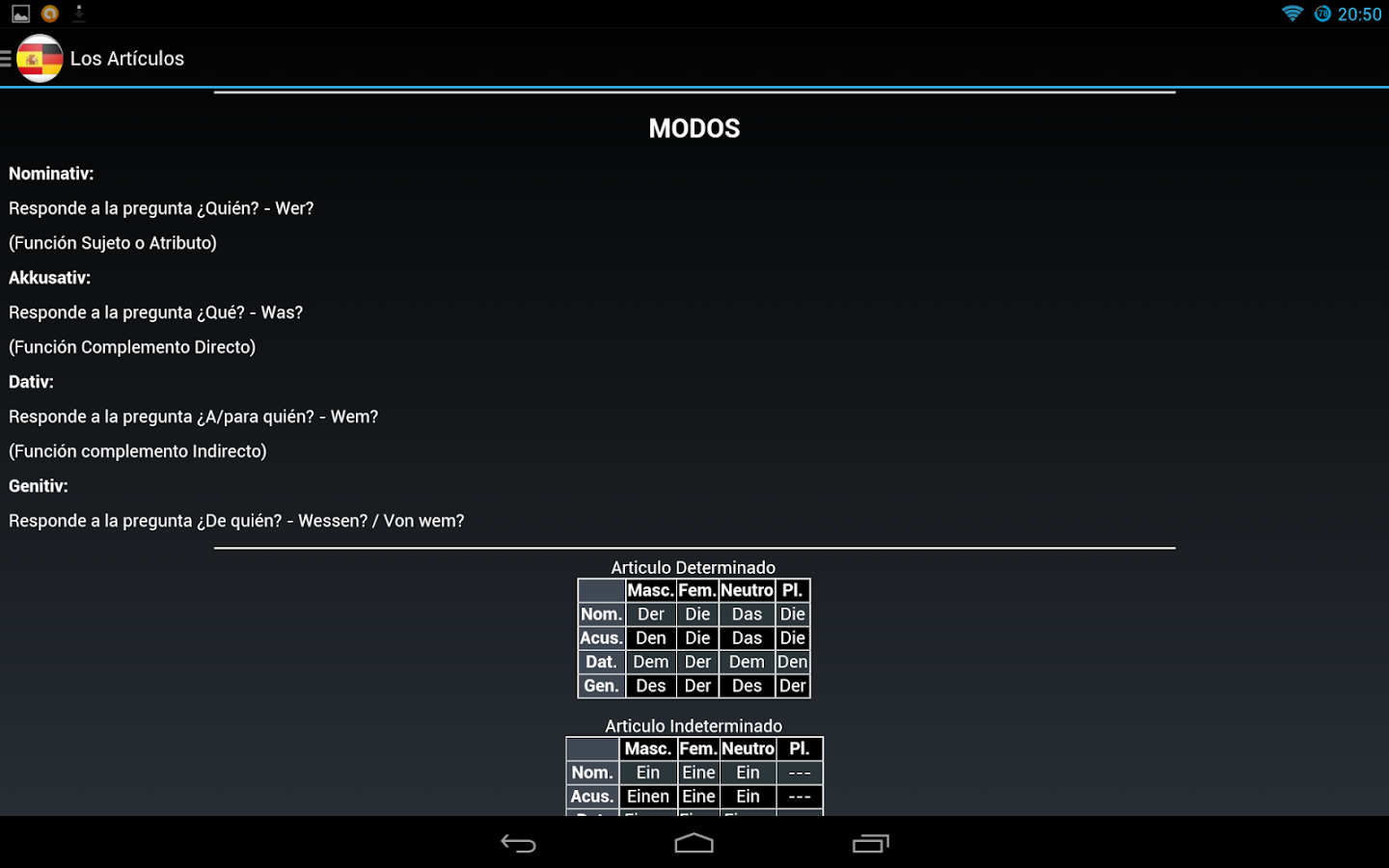The height and width of the screenshot is (868, 1389).
Task: Click the Nom. masculine cell 'Der'
Action: point(650,614)
